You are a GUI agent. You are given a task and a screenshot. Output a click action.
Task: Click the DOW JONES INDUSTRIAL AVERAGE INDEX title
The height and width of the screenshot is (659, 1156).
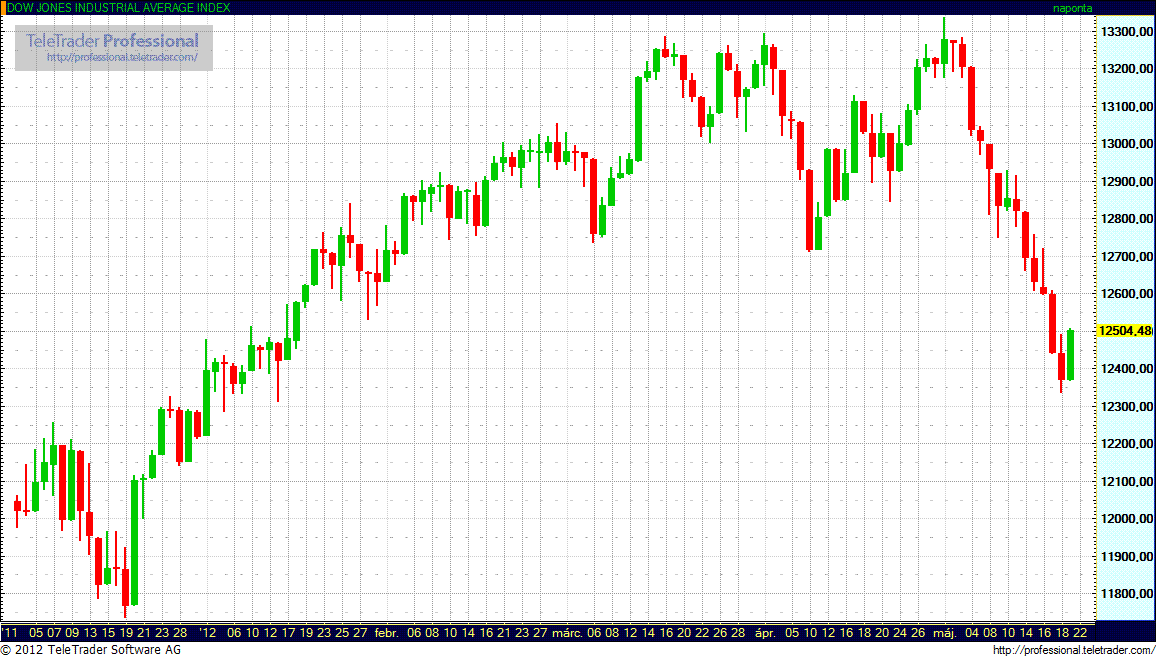(x=118, y=7)
